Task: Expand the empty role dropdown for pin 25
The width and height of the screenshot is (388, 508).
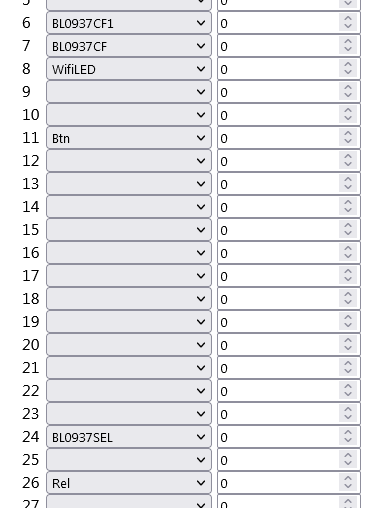Action: tap(129, 460)
